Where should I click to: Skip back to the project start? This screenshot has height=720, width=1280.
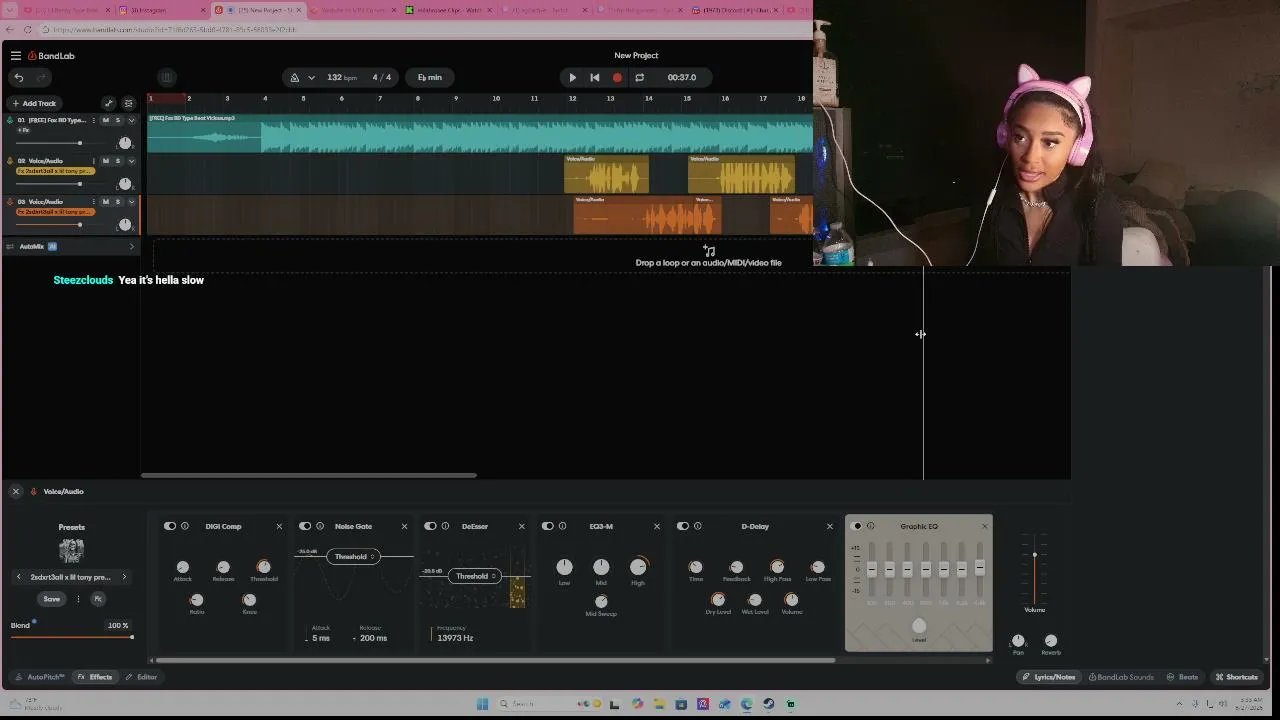595,77
